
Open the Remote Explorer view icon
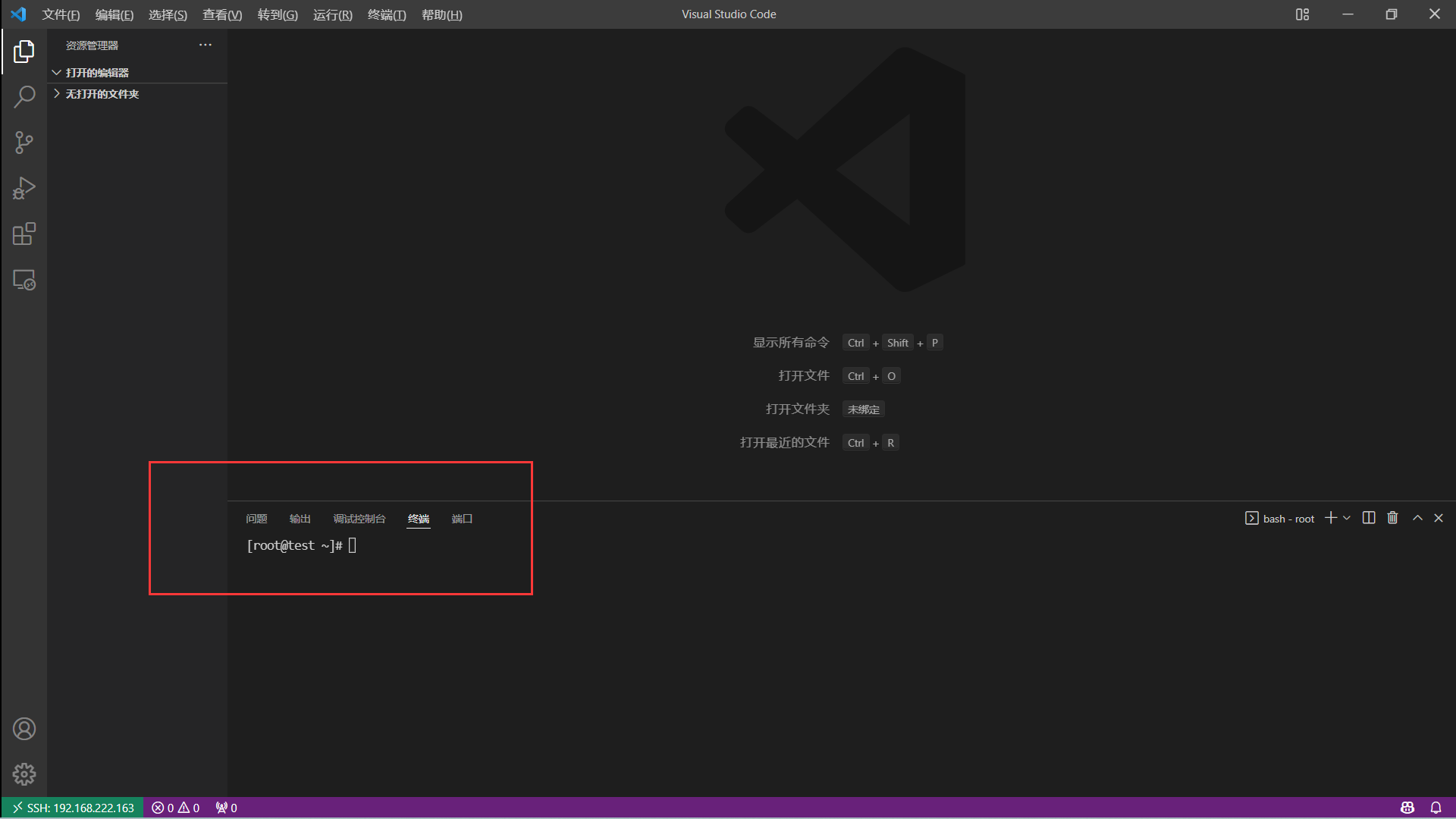24,280
